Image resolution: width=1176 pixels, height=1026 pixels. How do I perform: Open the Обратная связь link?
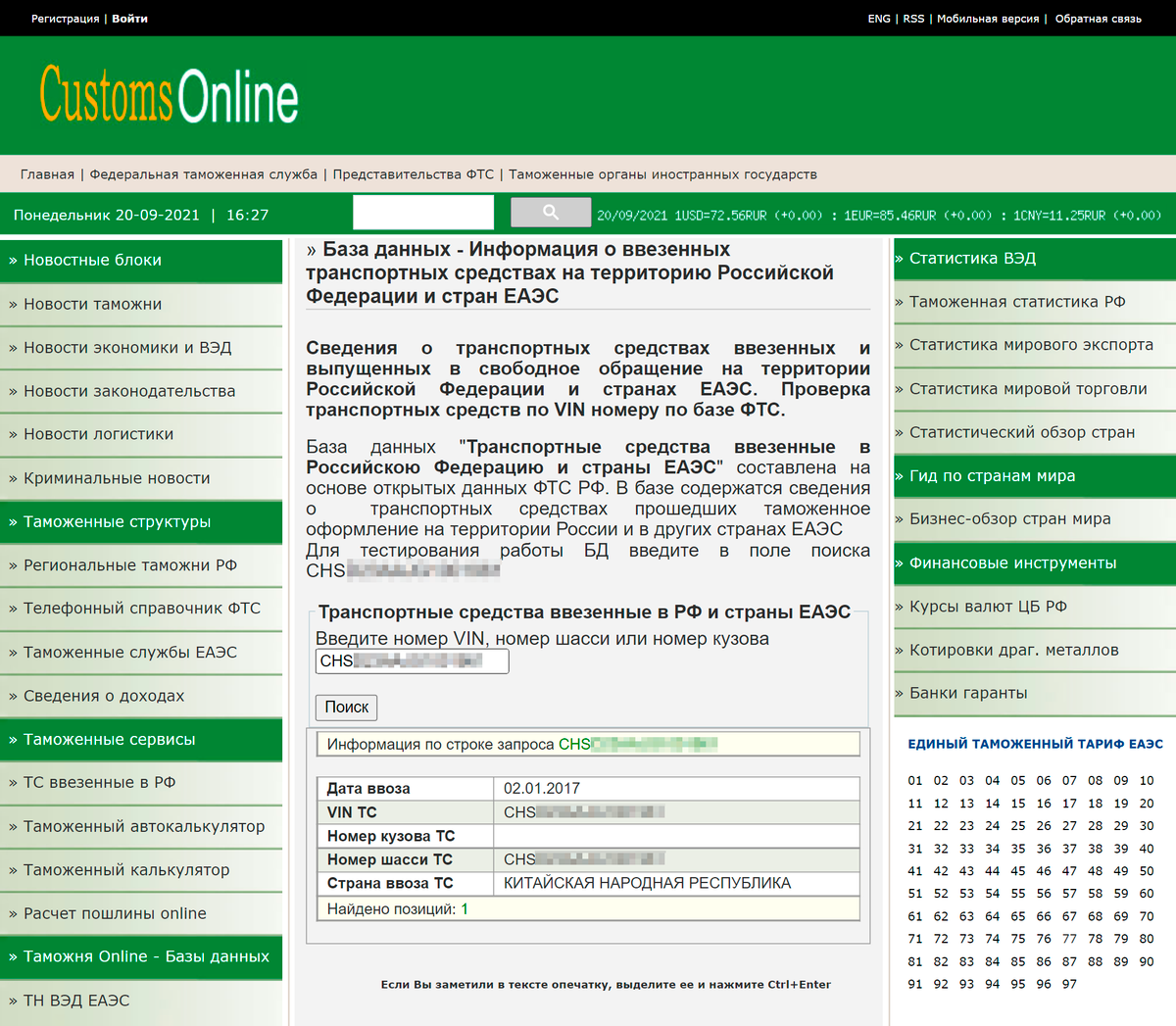tap(1098, 19)
